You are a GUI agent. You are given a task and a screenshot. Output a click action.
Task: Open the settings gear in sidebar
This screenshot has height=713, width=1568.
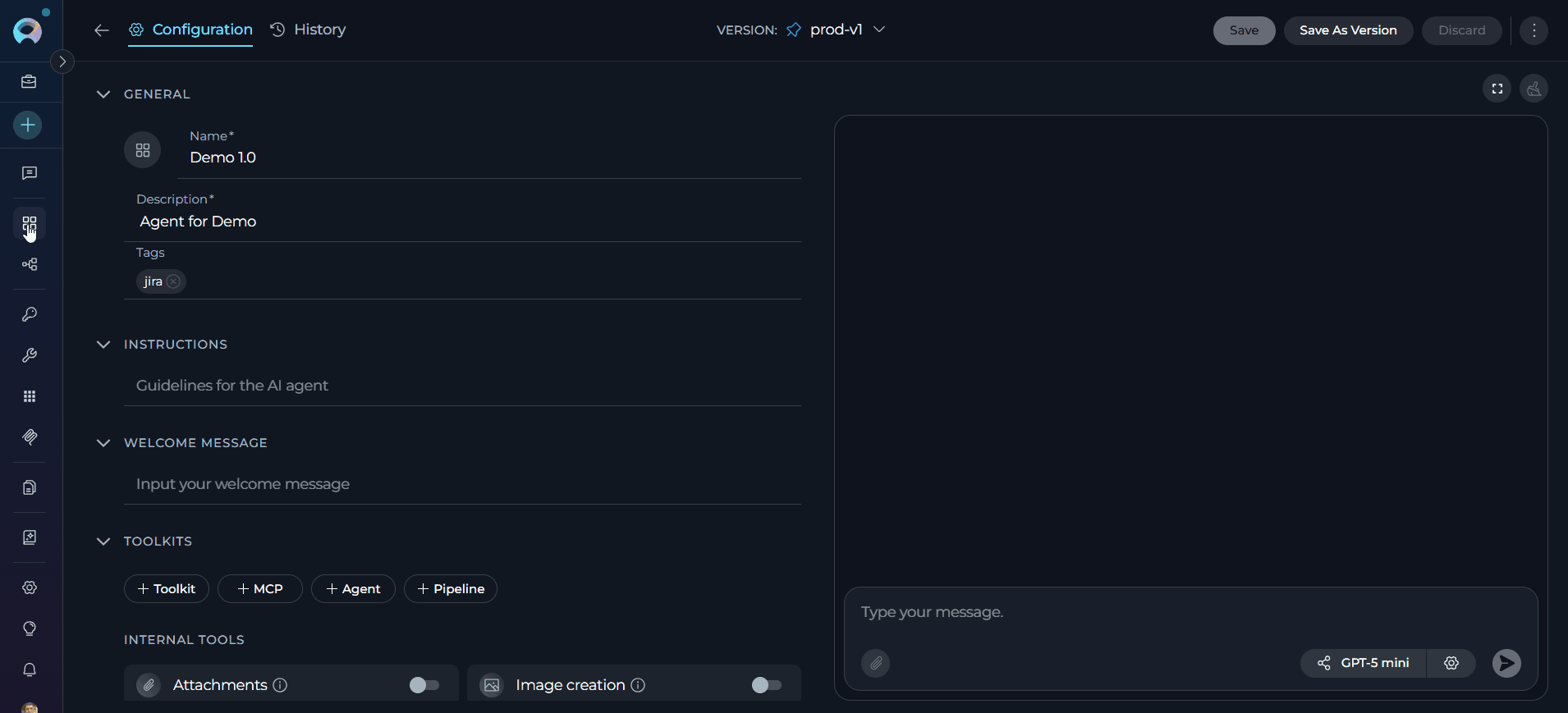click(30, 587)
